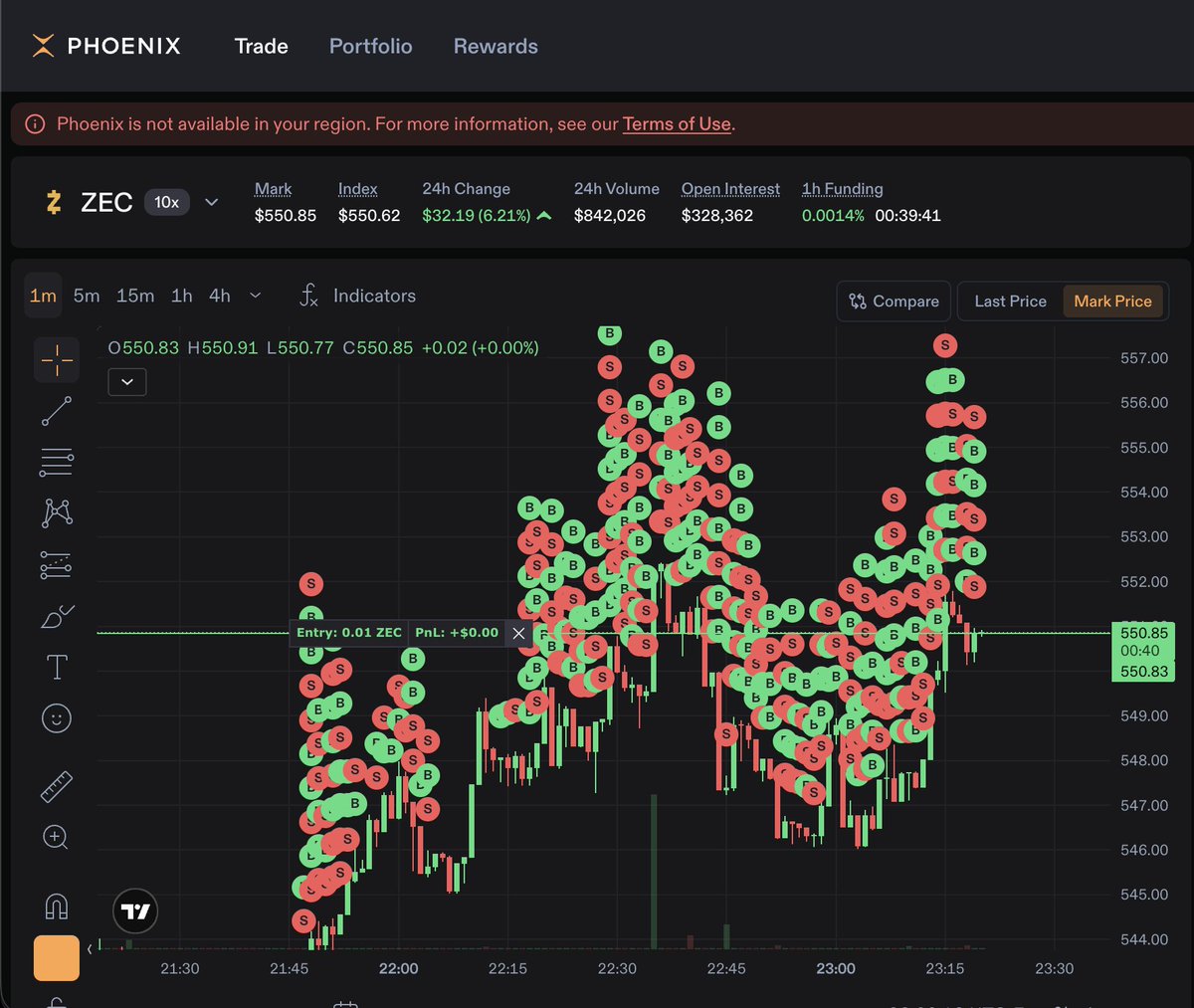Click the 557.00 price axis label
Screen dimensions: 1194x1008
coord(1144,358)
